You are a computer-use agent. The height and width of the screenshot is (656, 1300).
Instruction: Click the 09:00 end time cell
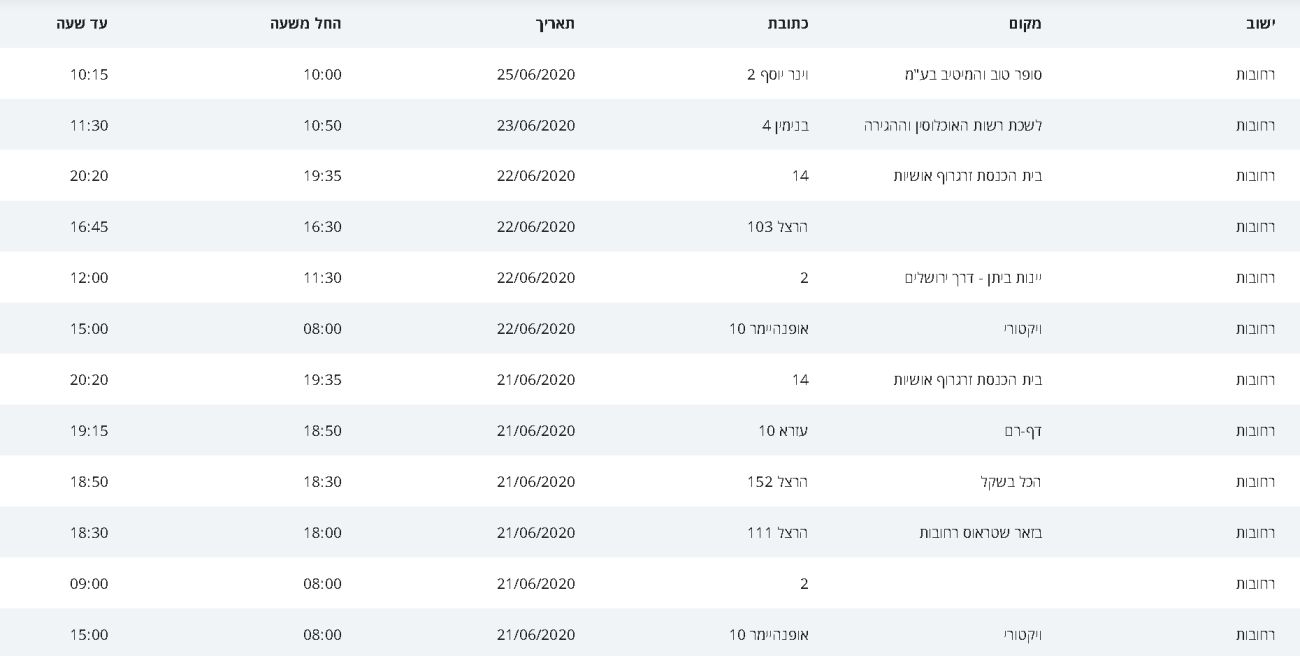[89, 584]
